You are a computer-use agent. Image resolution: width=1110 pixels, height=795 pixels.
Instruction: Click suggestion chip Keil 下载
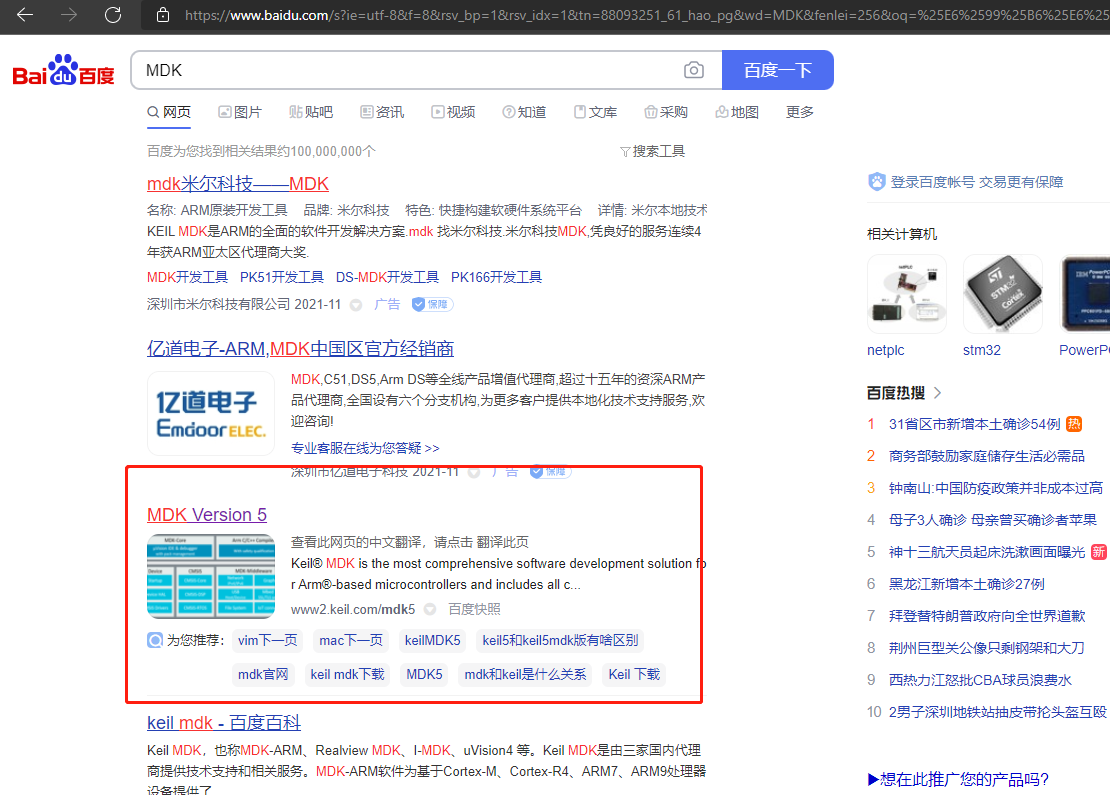pyautogui.click(x=634, y=675)
